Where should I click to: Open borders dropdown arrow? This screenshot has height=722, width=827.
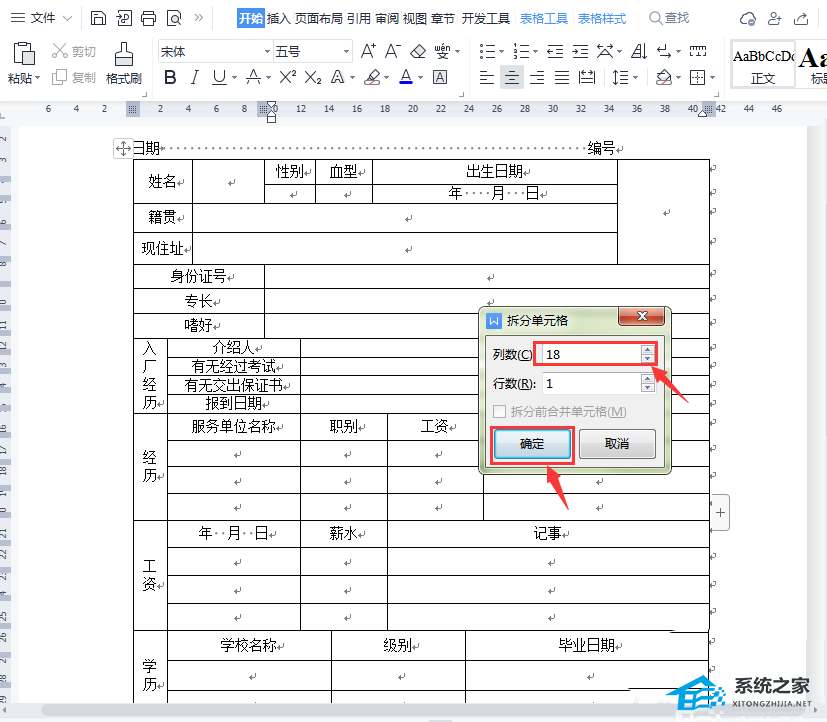(713, 78)
